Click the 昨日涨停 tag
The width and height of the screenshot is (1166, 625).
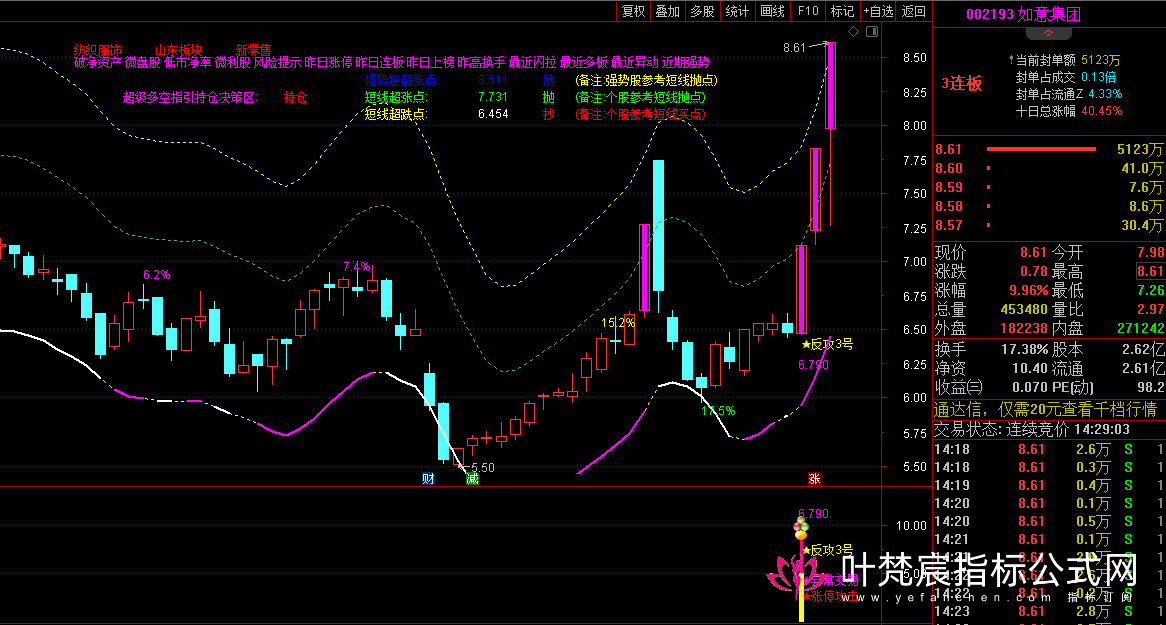point(329,62)
